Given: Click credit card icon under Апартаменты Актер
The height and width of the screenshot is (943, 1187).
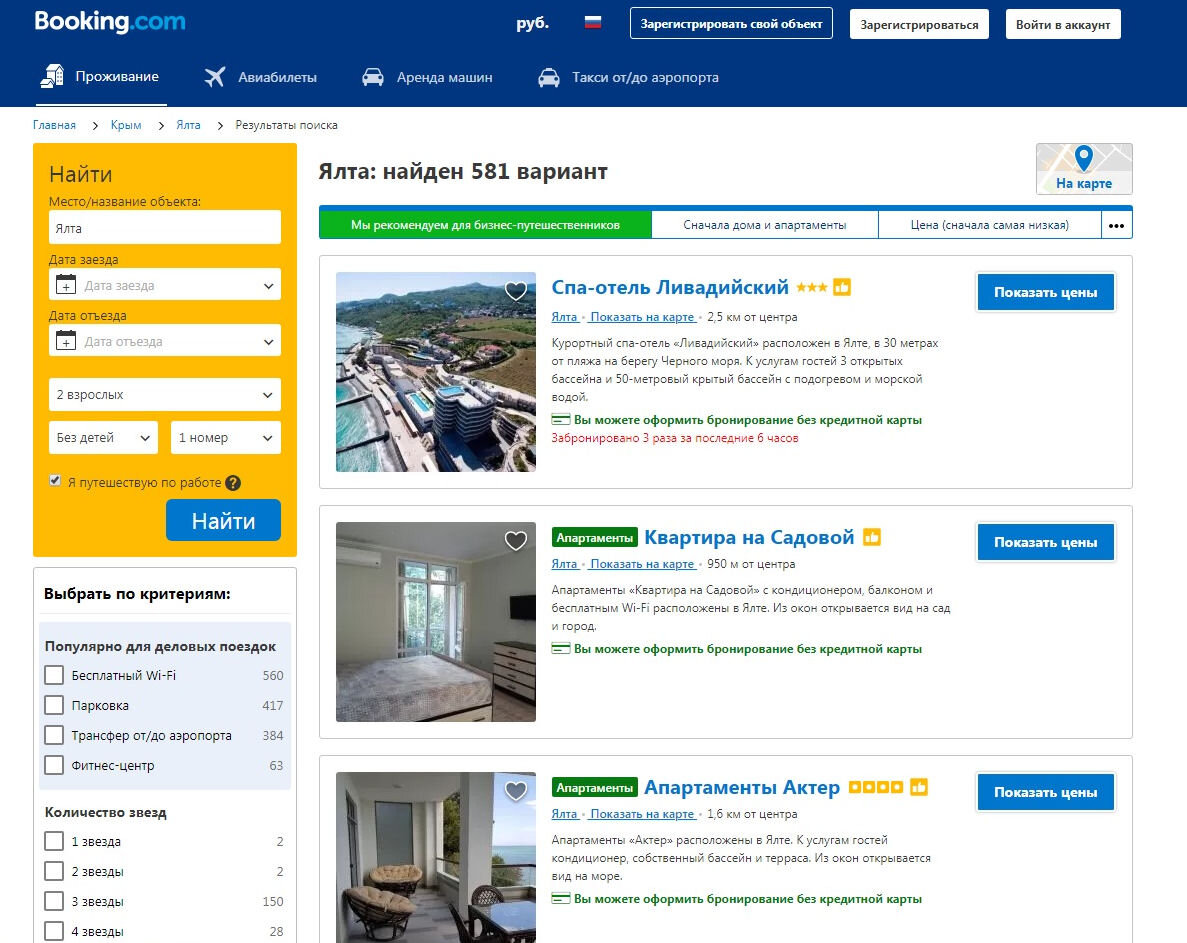Looking at the screenshot, I should (561, 899).
